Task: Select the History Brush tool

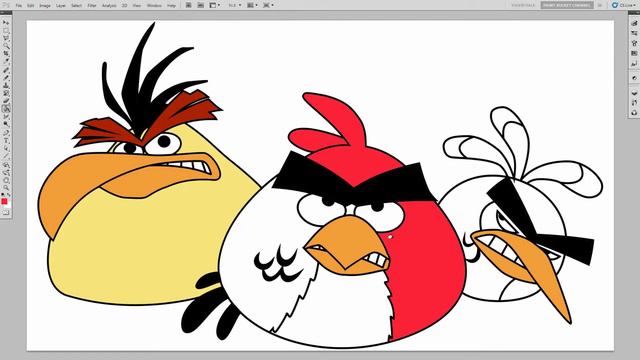Action: coord(6,93)
